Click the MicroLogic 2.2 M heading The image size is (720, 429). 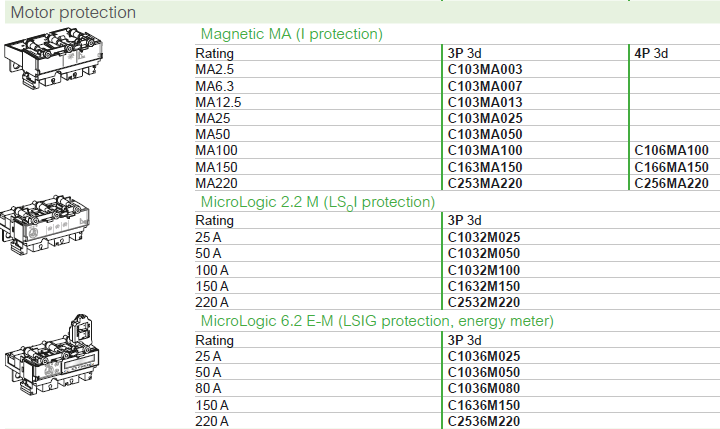click(318, 203)
